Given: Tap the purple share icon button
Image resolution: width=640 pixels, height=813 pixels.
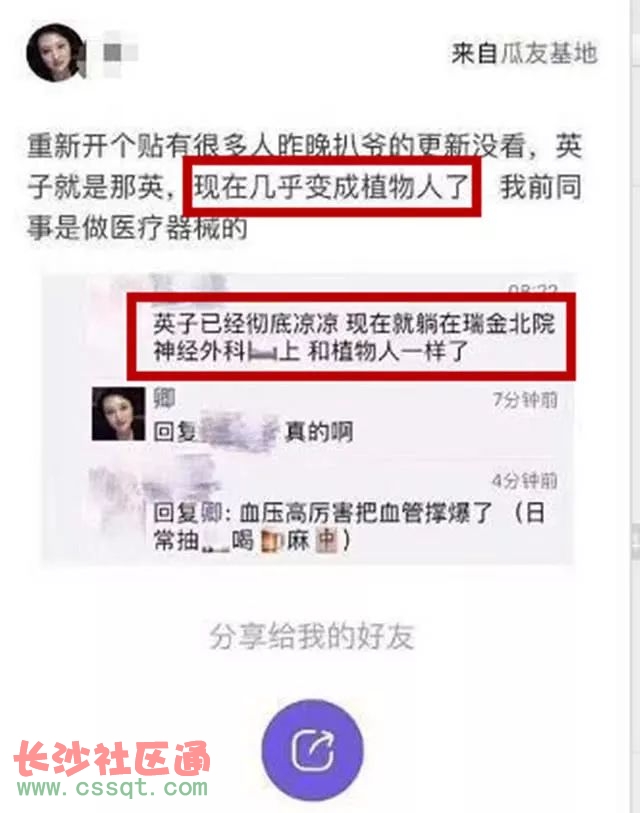Looking at the screenshot, I should click(x=312, y=750).
